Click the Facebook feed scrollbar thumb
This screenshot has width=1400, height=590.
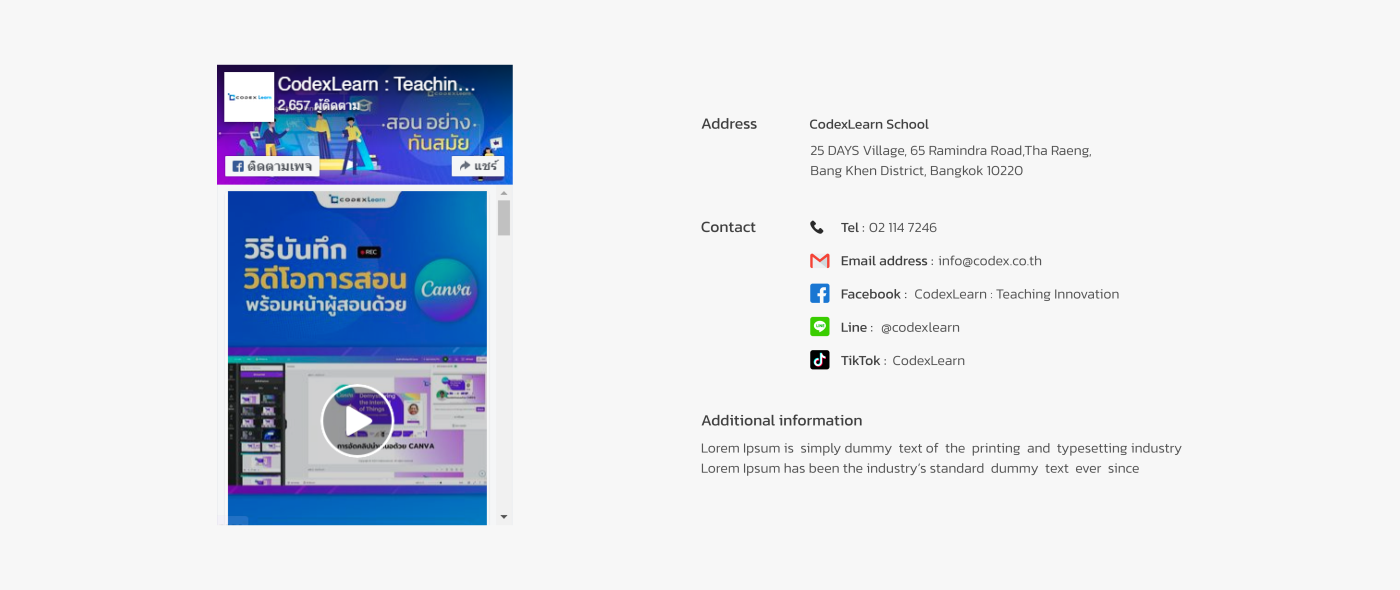tap(504, 217)
